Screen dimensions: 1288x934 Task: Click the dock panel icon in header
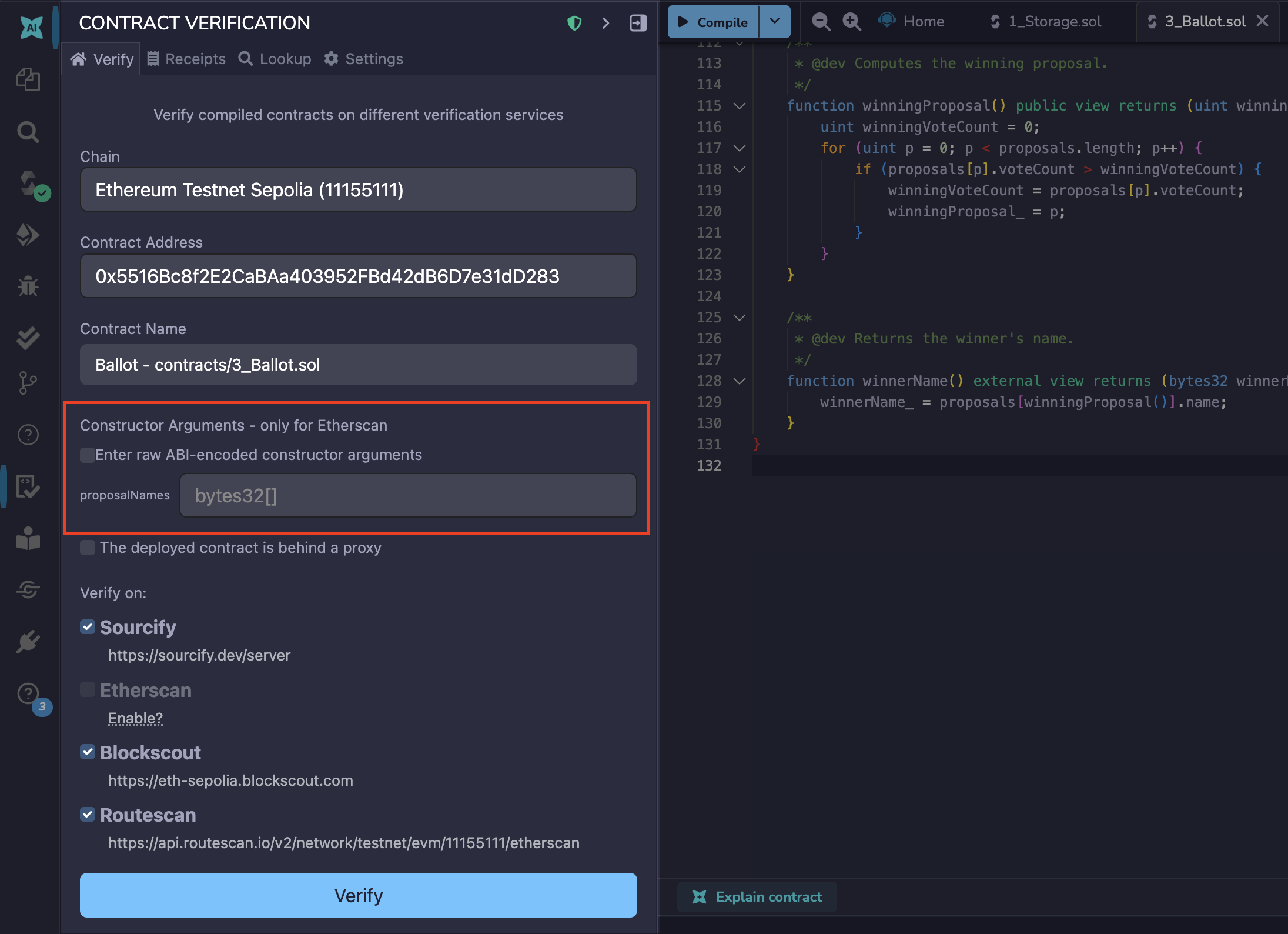tap(638, 23)
